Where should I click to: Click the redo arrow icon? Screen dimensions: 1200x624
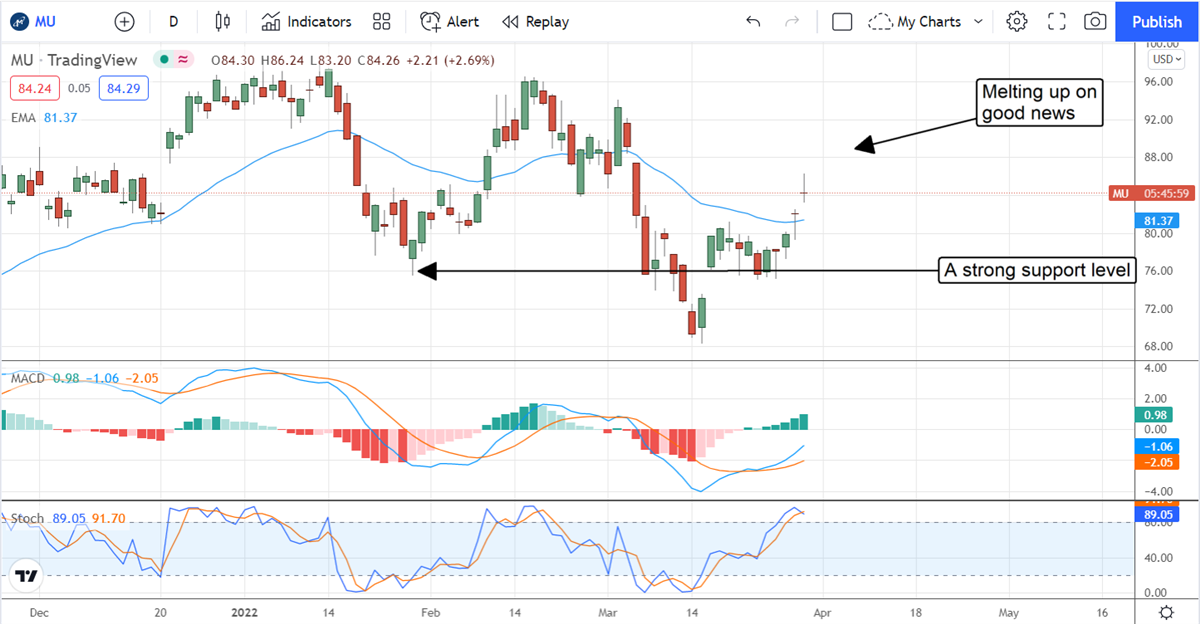tap(792, 21)
